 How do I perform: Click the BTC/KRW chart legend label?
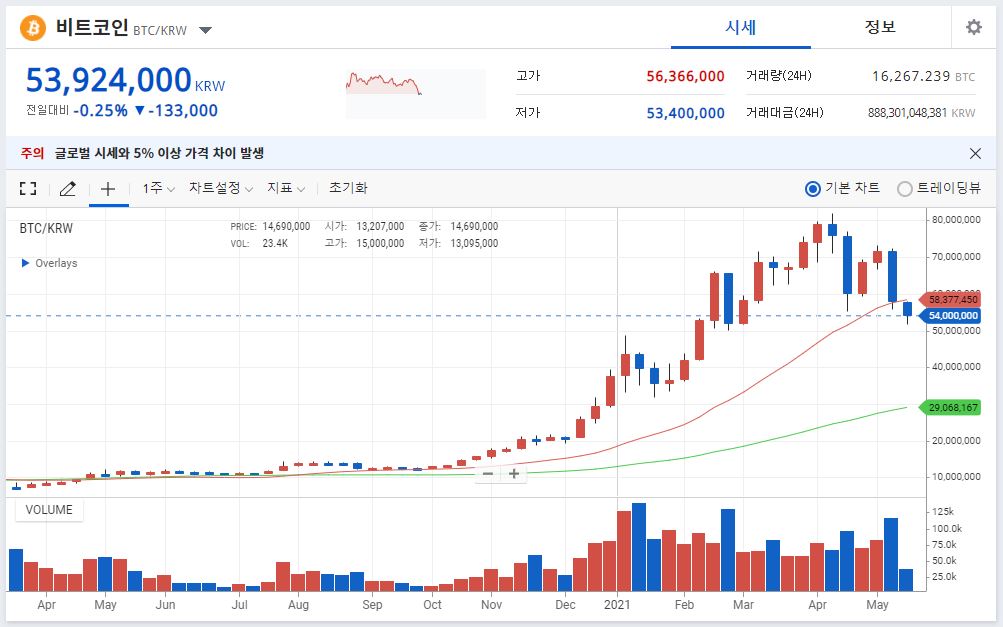click(46, 228)
